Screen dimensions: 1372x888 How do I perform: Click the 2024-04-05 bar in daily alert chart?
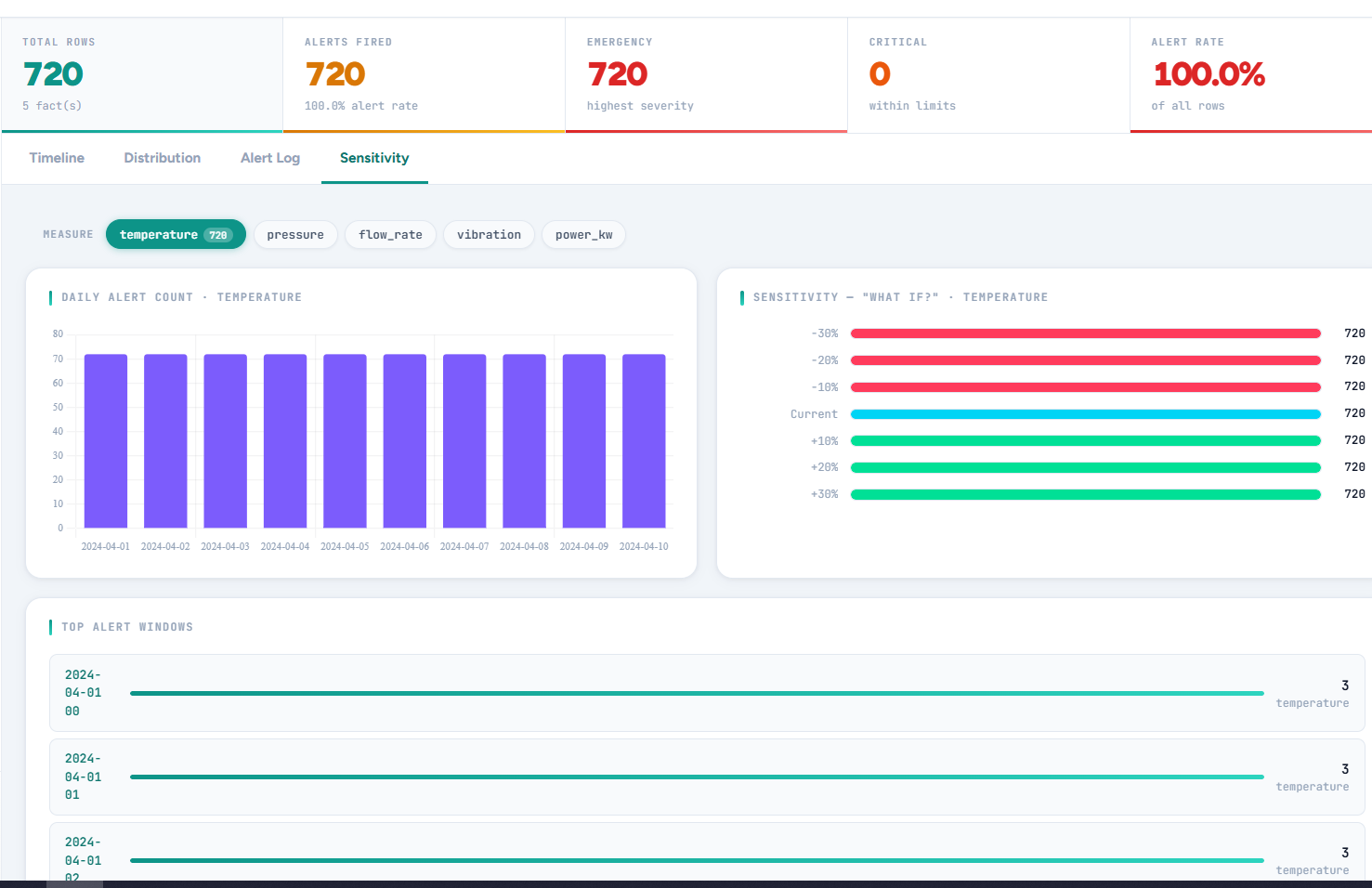[345, 441]
